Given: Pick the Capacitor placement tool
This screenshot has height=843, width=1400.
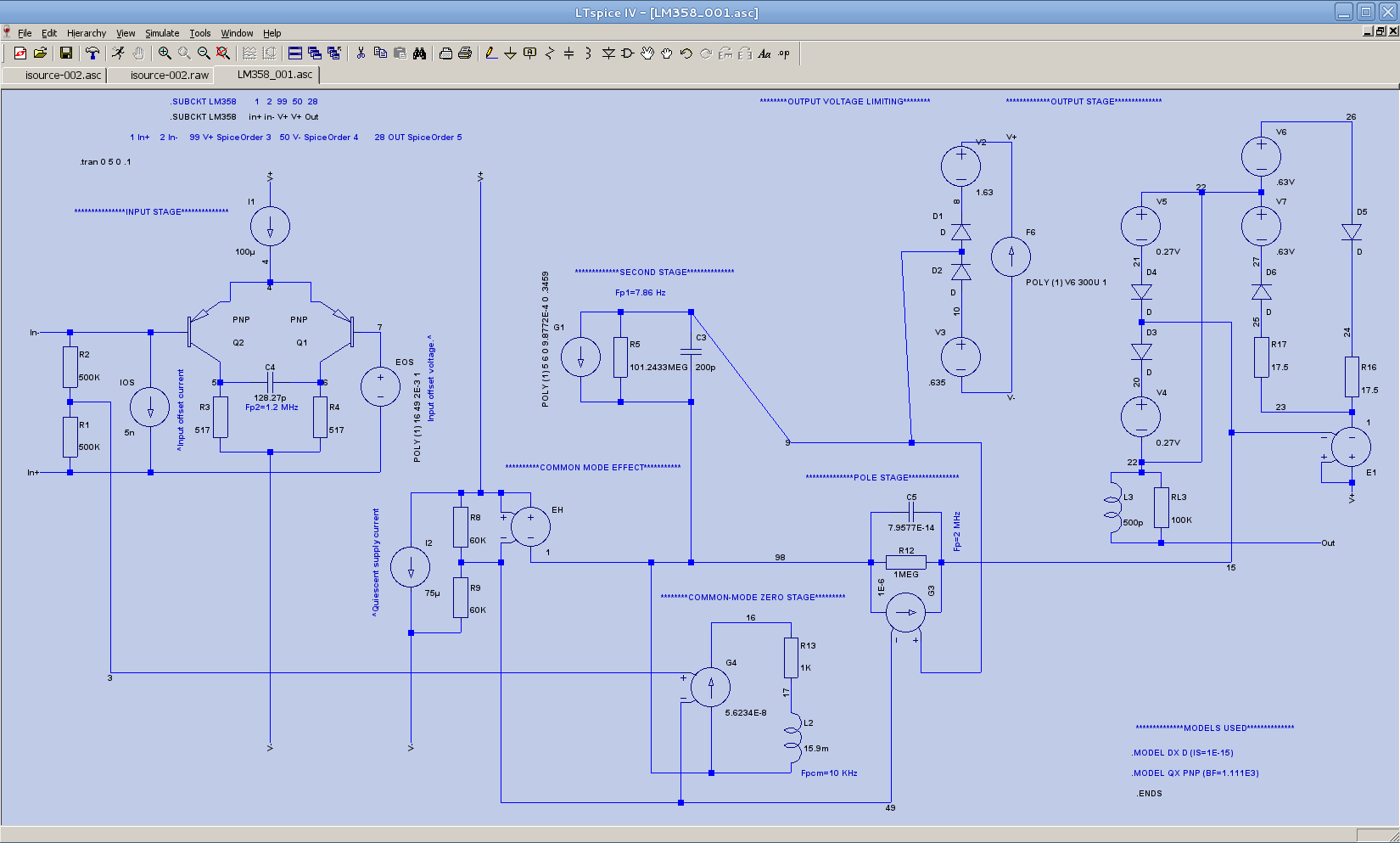Looking at the screenshot, I should (x=569, y=53).
